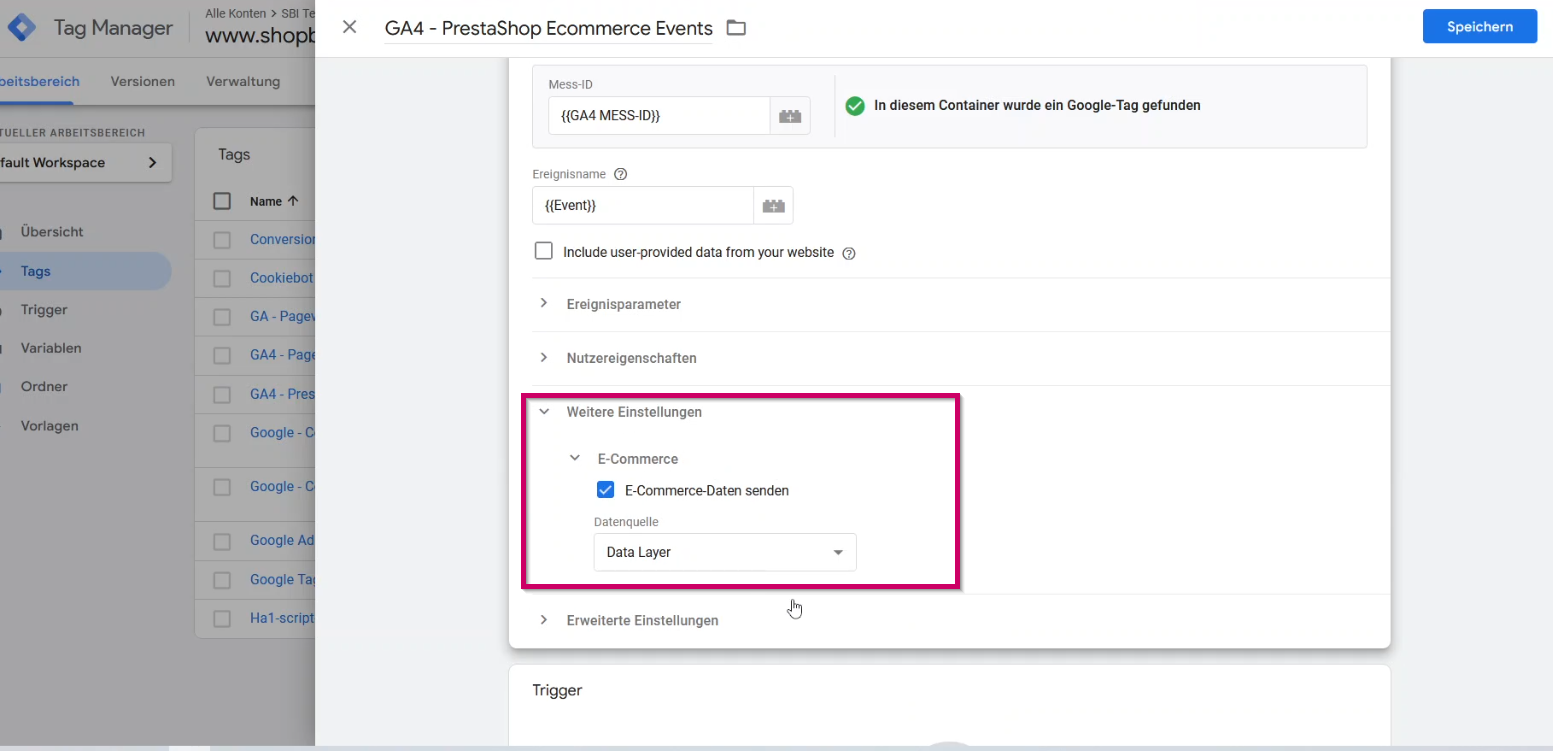The image size is (1553, 751).
Task: Open the Cookiebot tag link
Action: [x=282, y=279]
